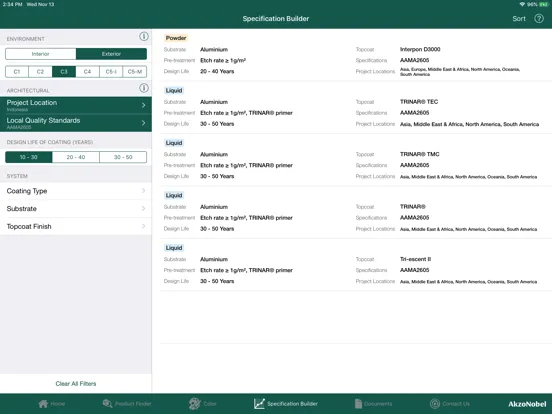The height and width of the screenshot is (414, 552).
Task: Select 20 - 40 years design life
Action: 76,157
